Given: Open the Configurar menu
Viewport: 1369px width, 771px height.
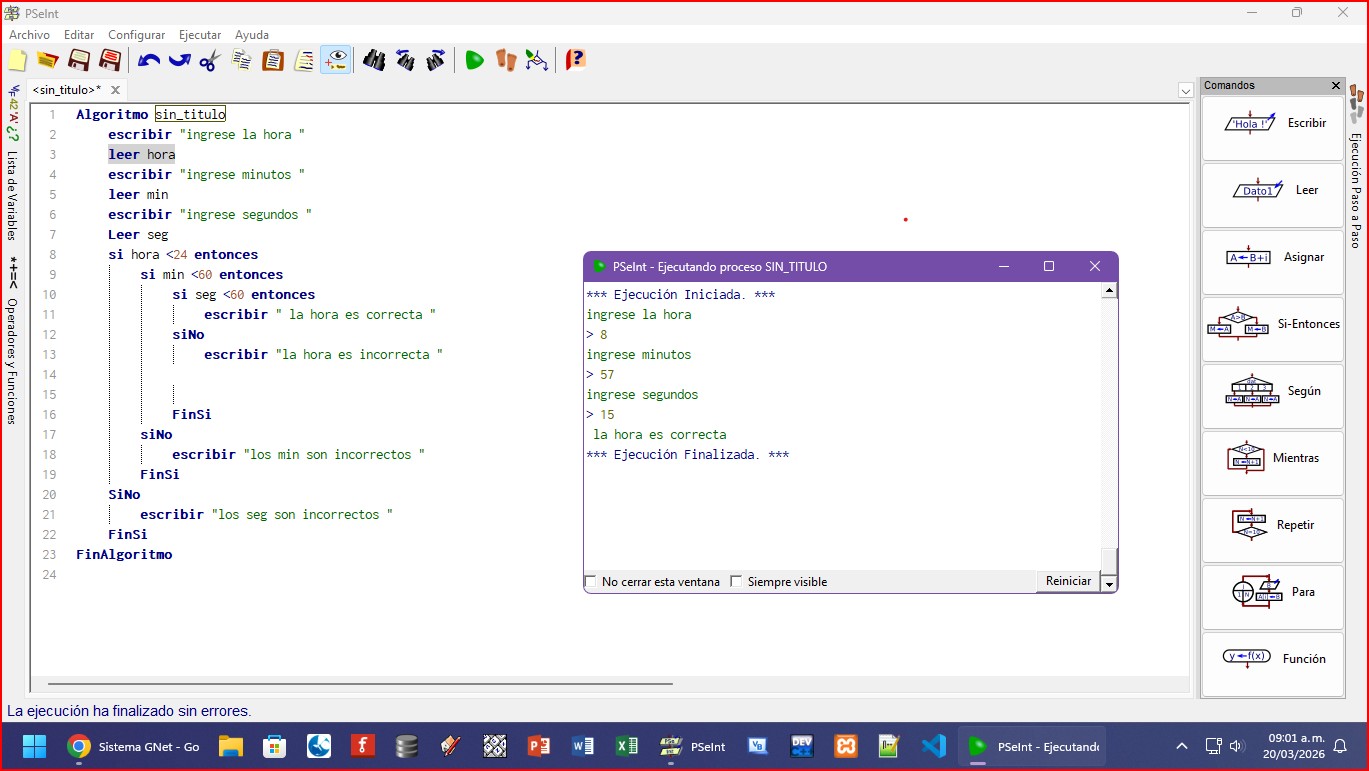Looking at the screenshot, I should tap(136, 35).
